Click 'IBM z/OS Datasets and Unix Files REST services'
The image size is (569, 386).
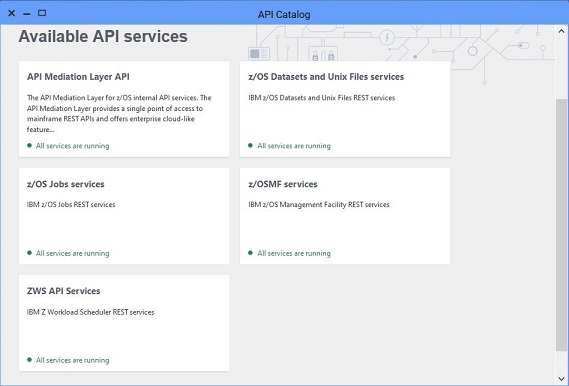point(322,98)
